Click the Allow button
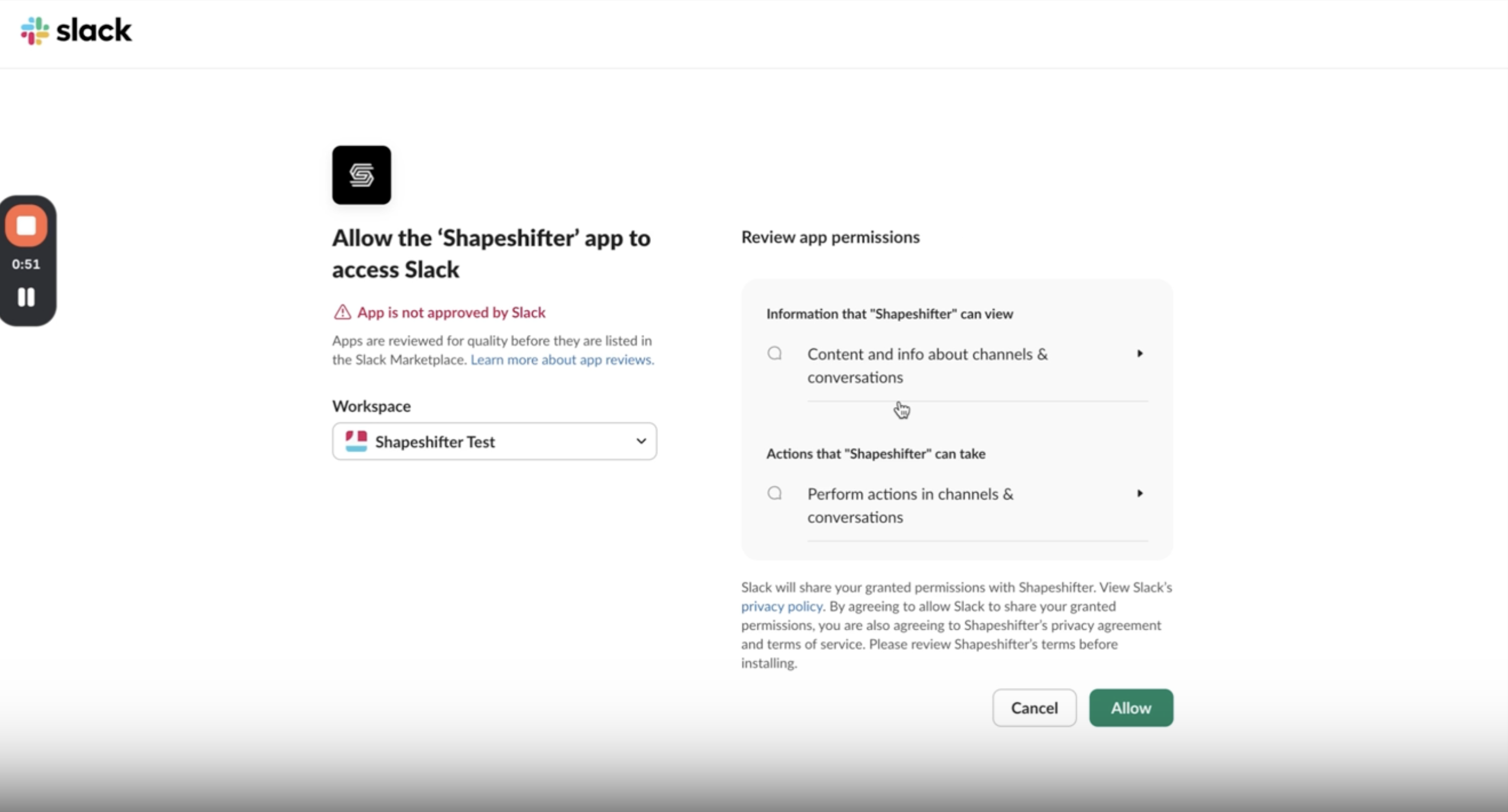This screenshot has width=1508, height=812. pos(1130,707)
